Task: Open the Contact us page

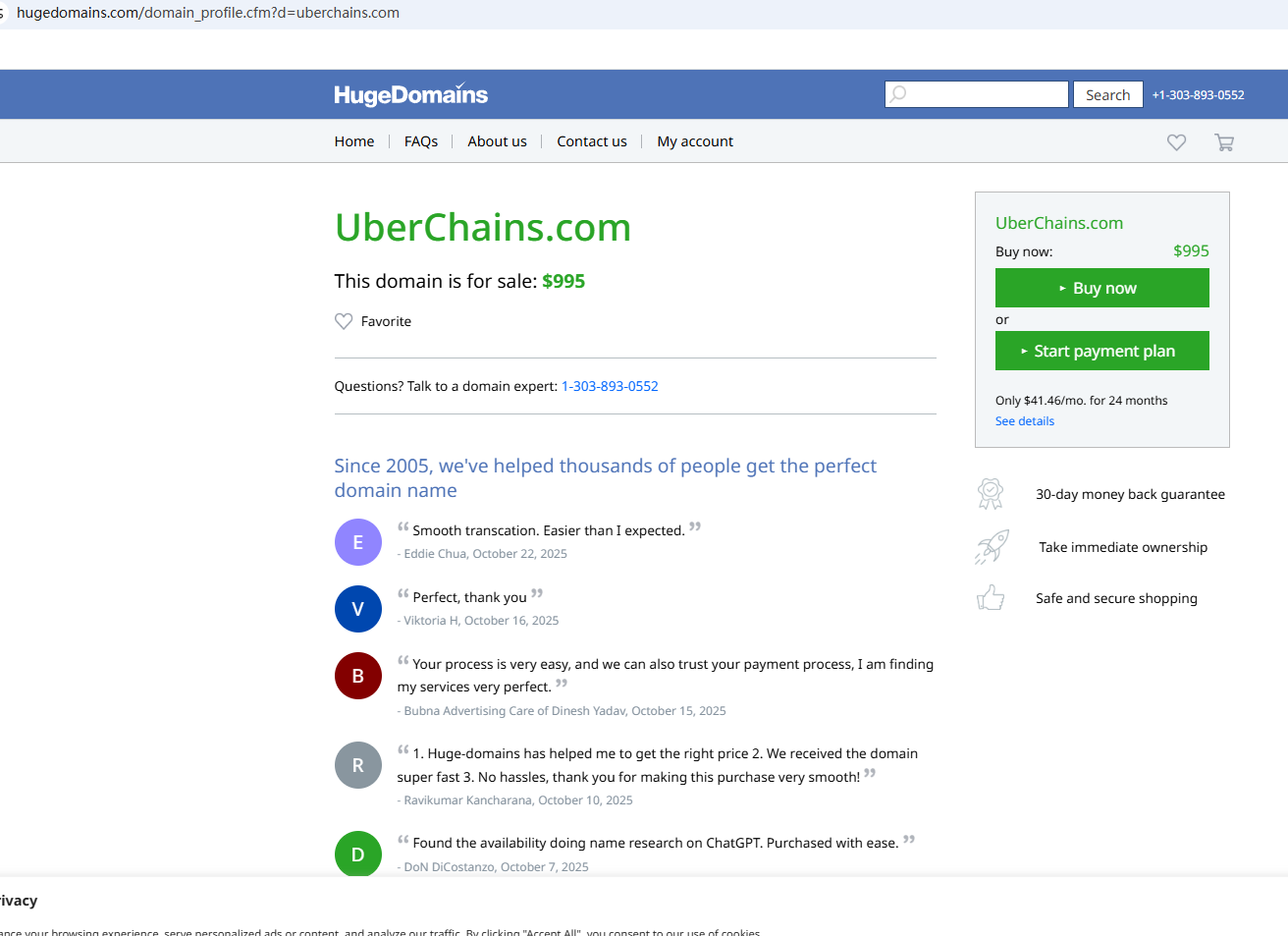Action: tap(592, 141)
